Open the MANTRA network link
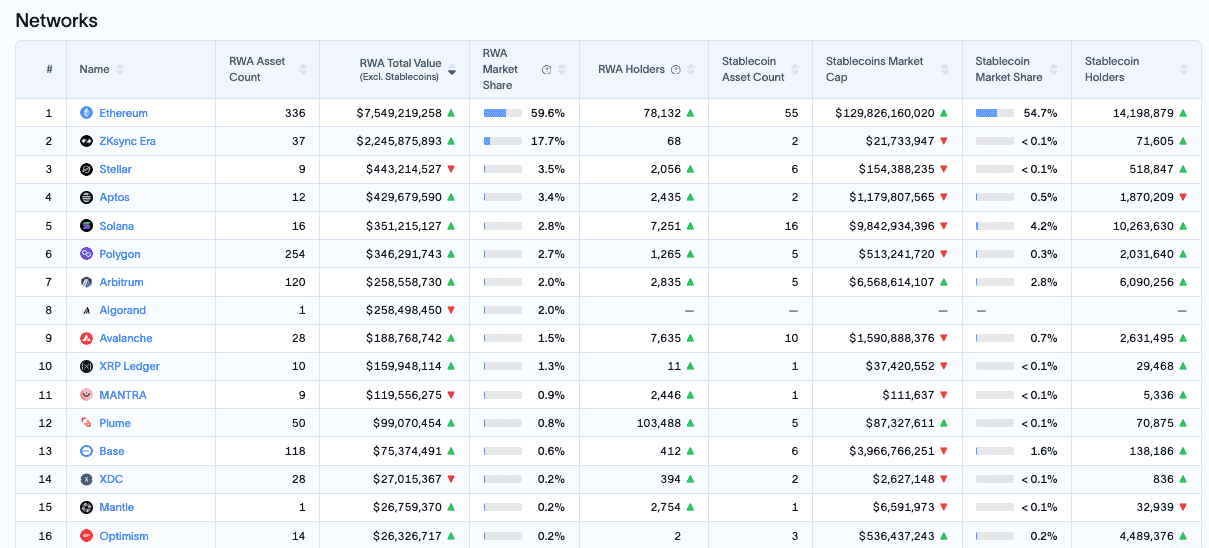The width and height of the screenshot is (1209, 548). [123, 395]
